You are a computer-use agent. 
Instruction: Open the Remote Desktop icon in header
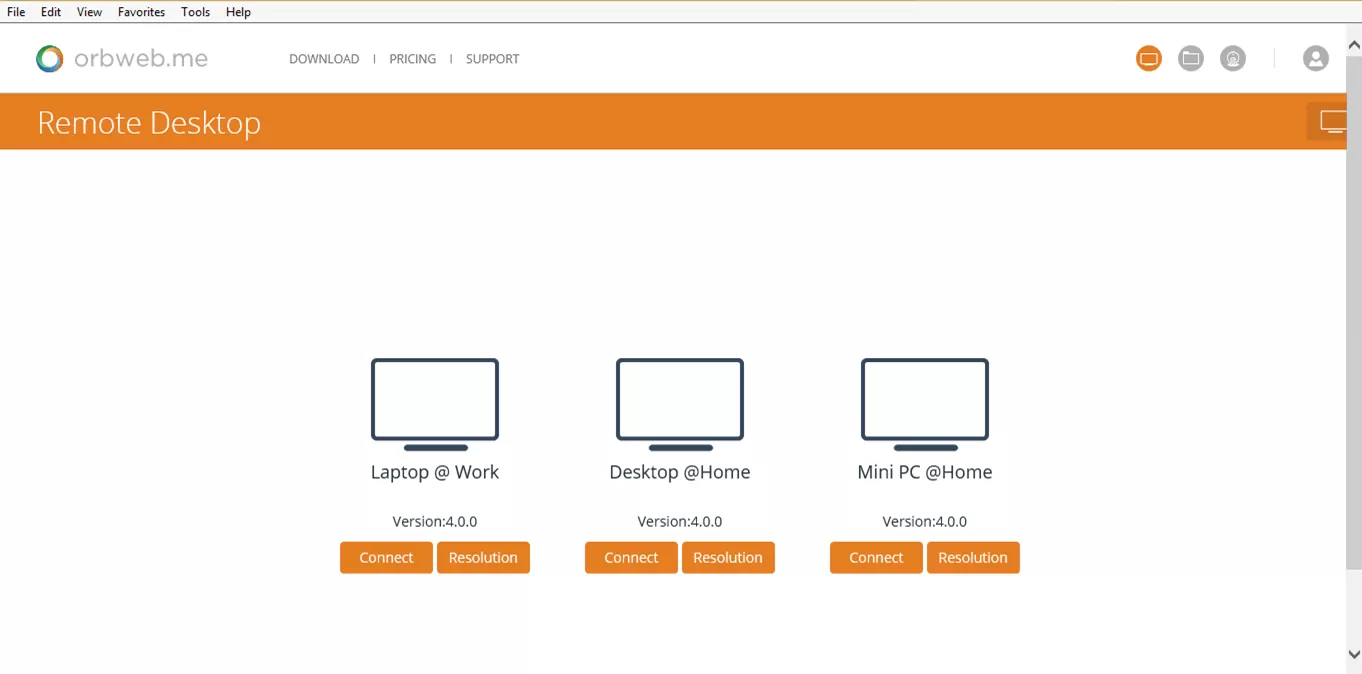coord(1149,59)
